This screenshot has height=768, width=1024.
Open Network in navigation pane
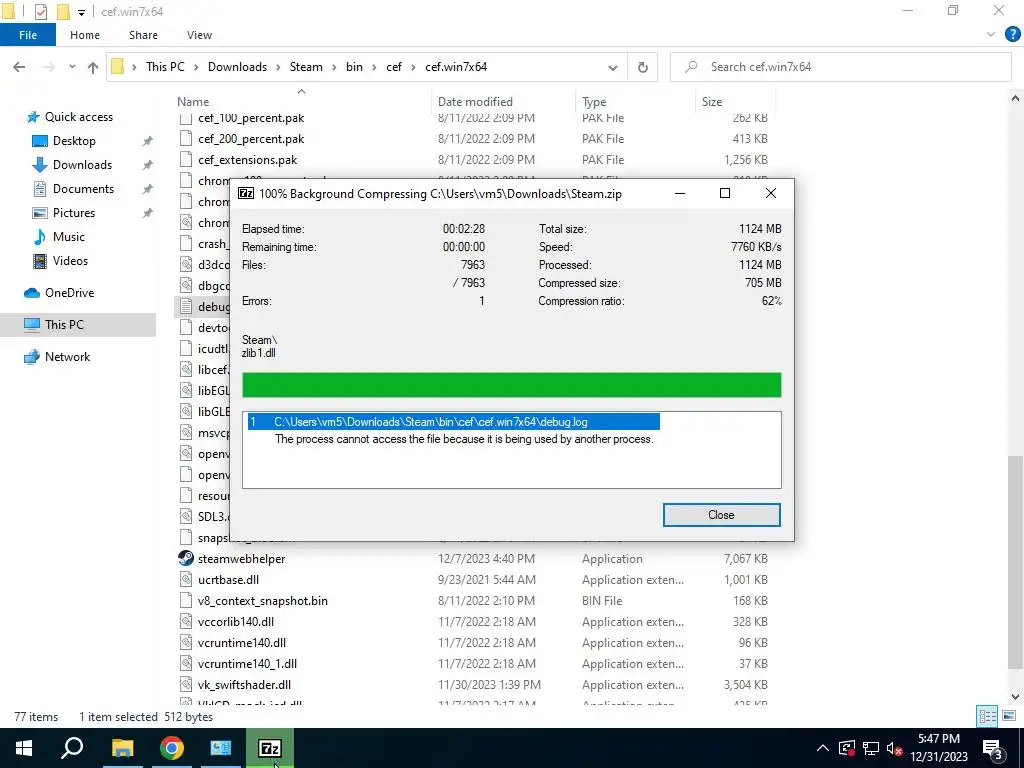pyautogui.click(x=67, y=357)
